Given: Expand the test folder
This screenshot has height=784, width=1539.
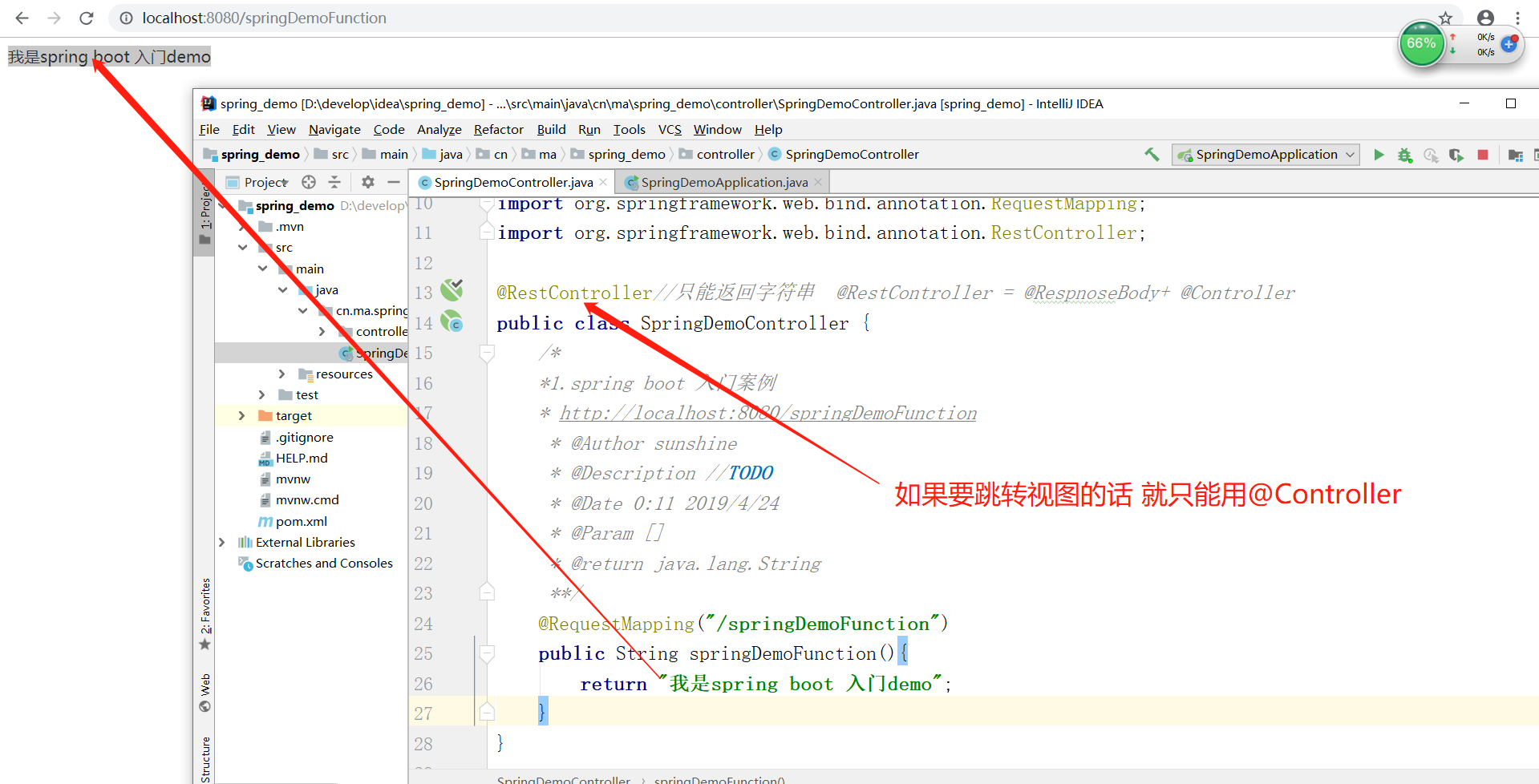Looking at the screenshot, I should click(x=261, y=394).
